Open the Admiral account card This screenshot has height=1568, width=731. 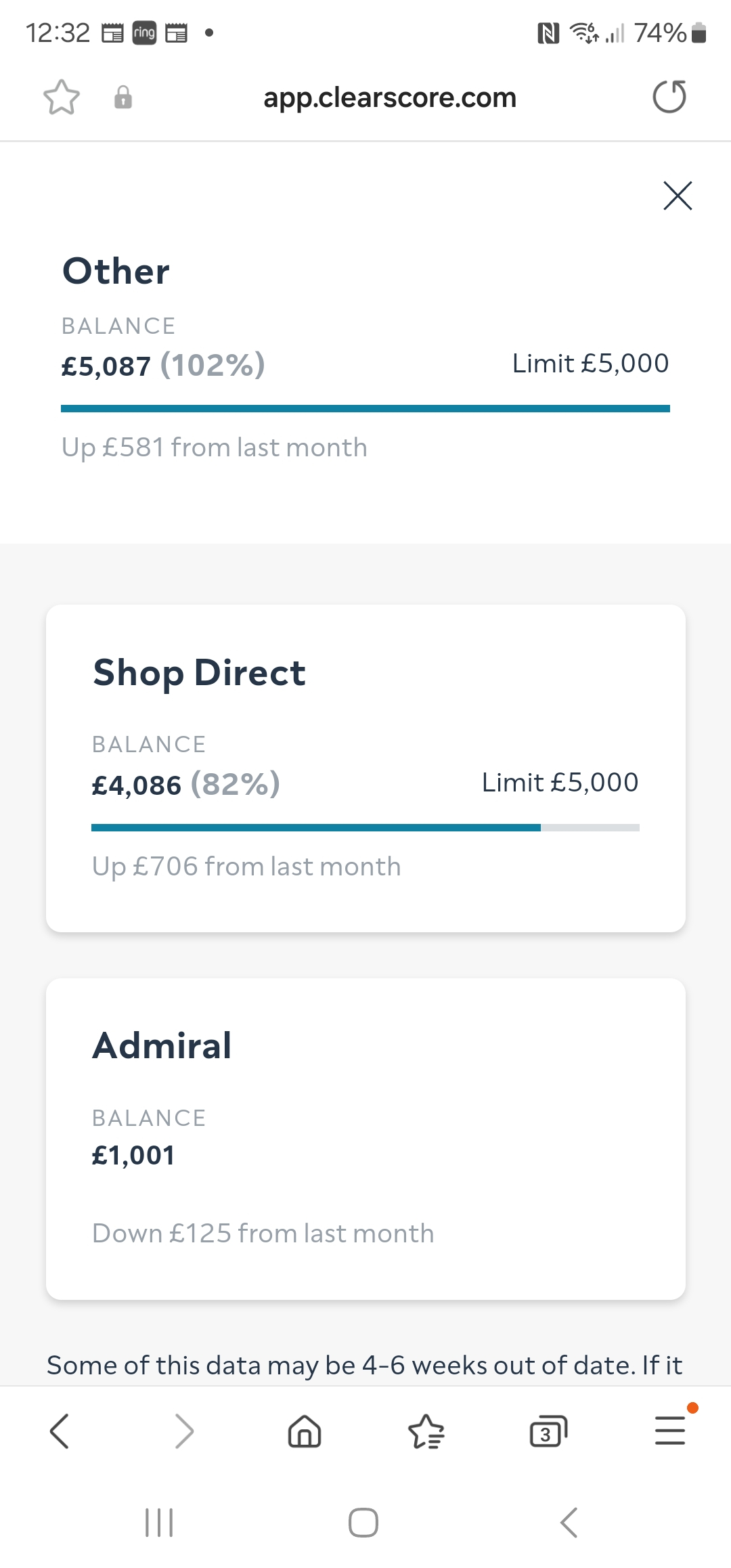(365, 1139)
